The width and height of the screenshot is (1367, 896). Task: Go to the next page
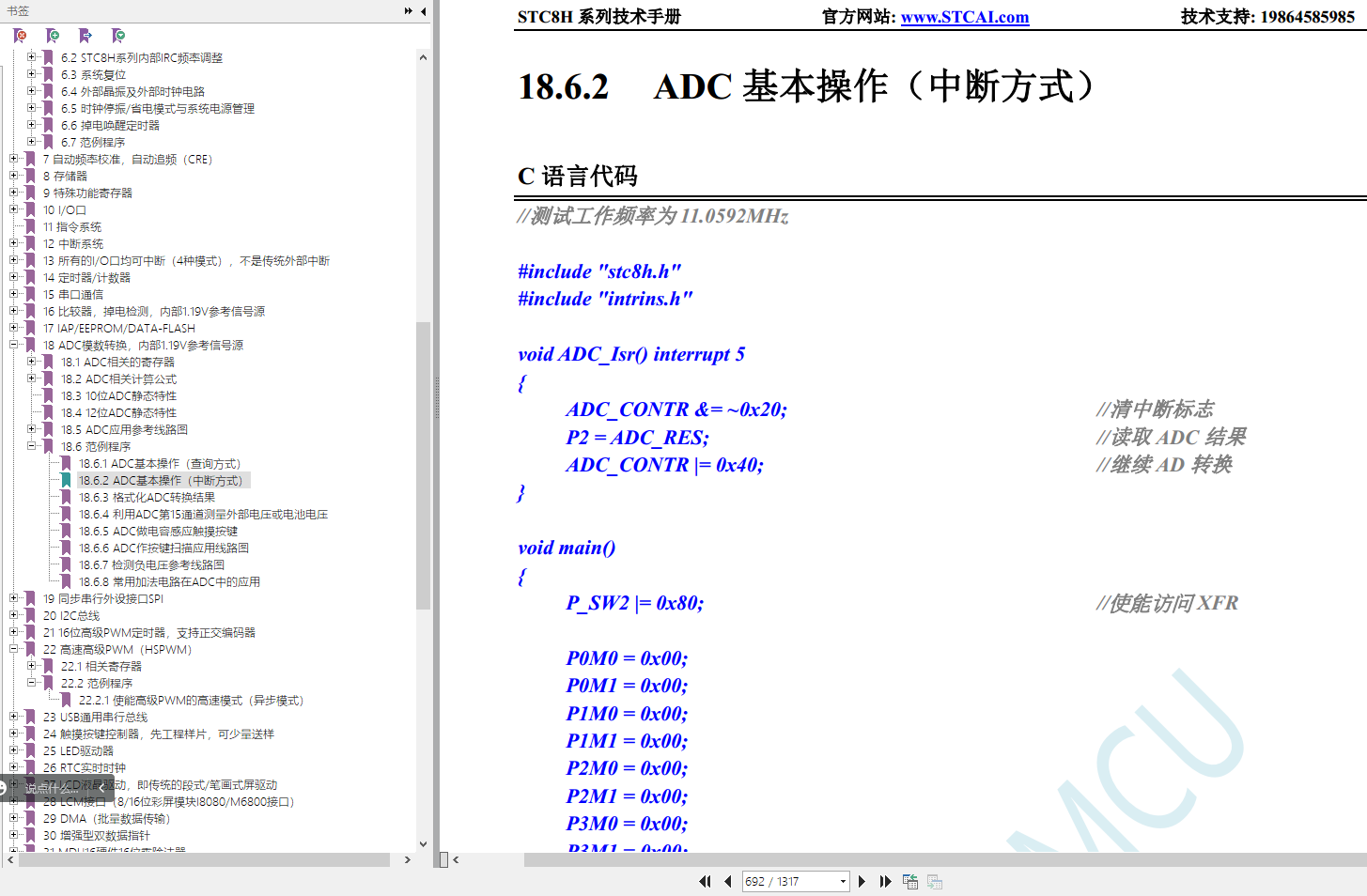point(862,881)
